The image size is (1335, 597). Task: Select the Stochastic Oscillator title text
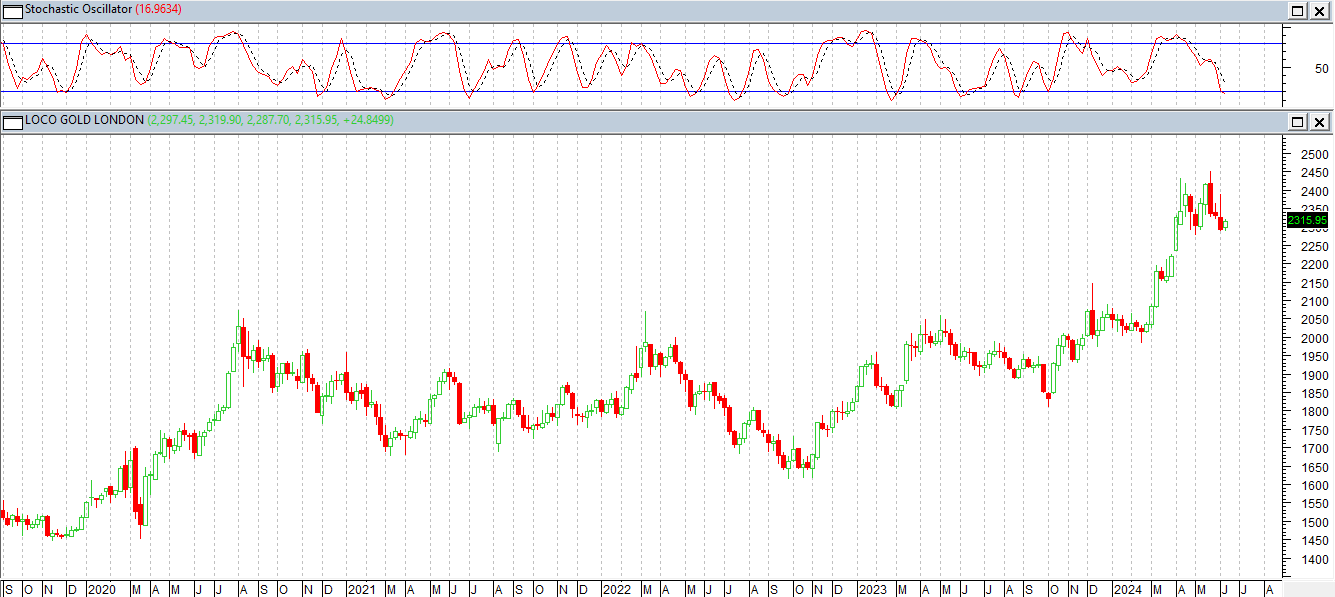point(79,10)
